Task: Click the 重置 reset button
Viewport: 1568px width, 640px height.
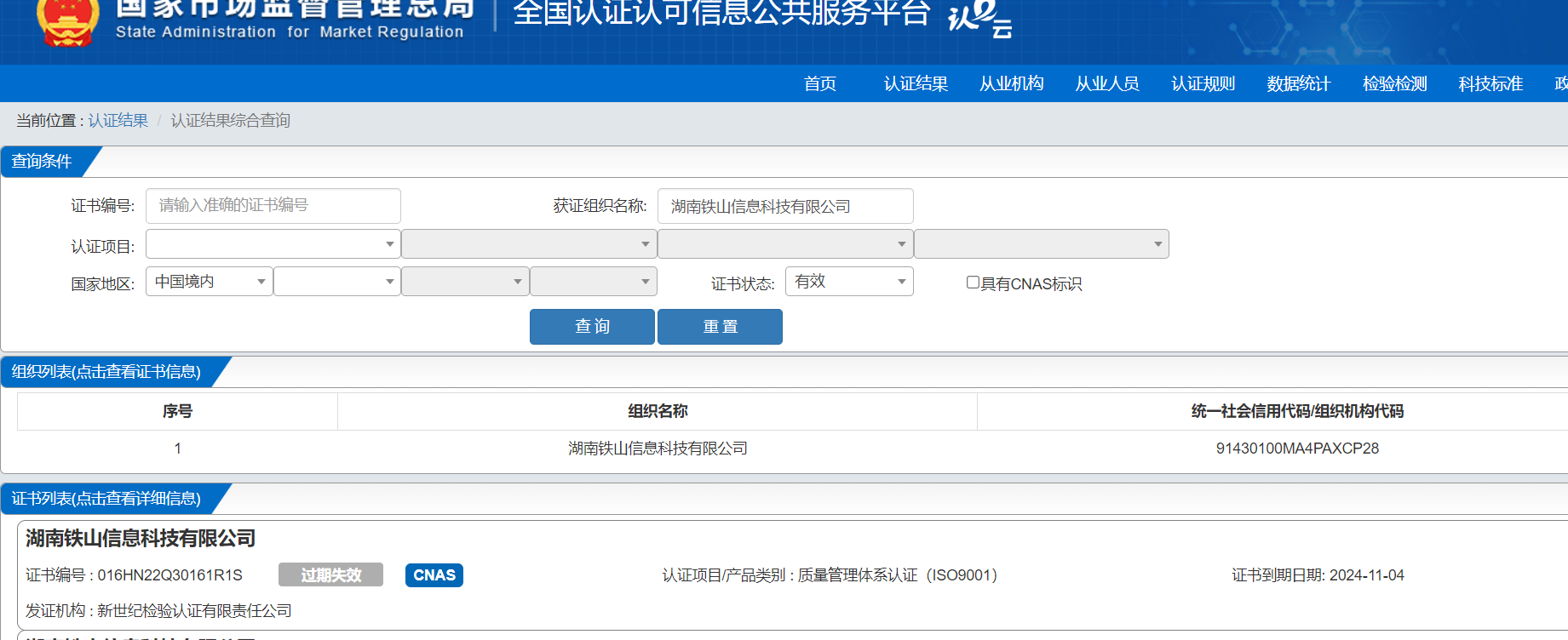Action: point(720,327)
